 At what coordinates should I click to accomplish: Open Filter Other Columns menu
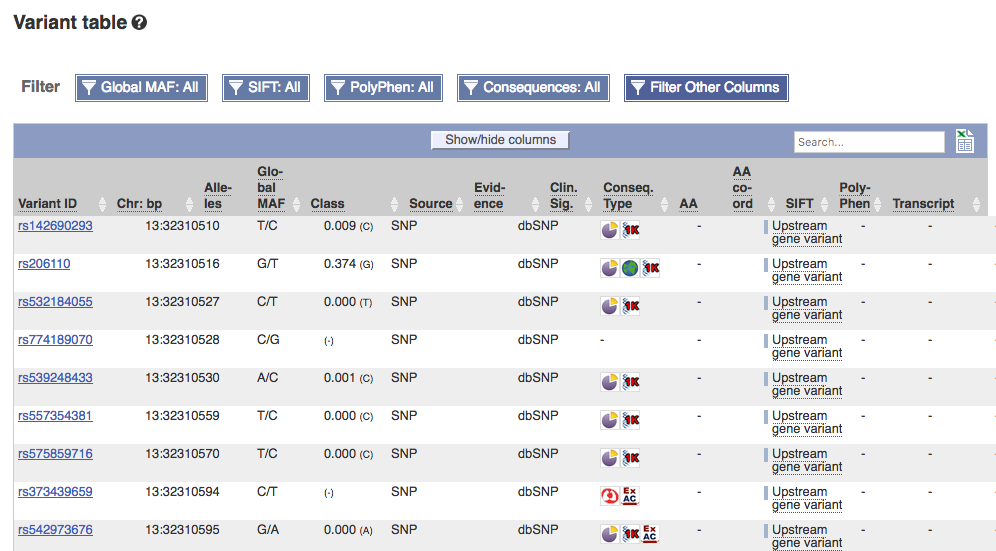[706, 88]
